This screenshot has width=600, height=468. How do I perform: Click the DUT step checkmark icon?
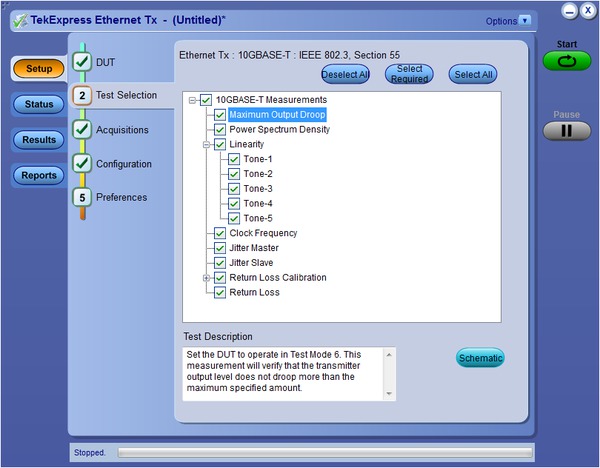click(x=82, y=62)
